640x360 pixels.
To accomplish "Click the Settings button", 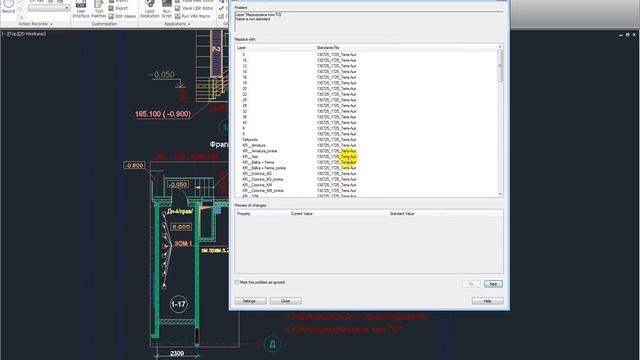I will (x=250, y=301).
